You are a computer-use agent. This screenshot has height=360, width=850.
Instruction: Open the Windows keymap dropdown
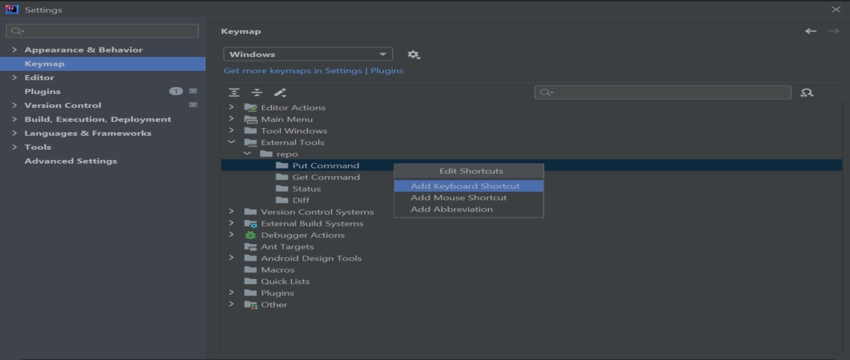point(308,54)
